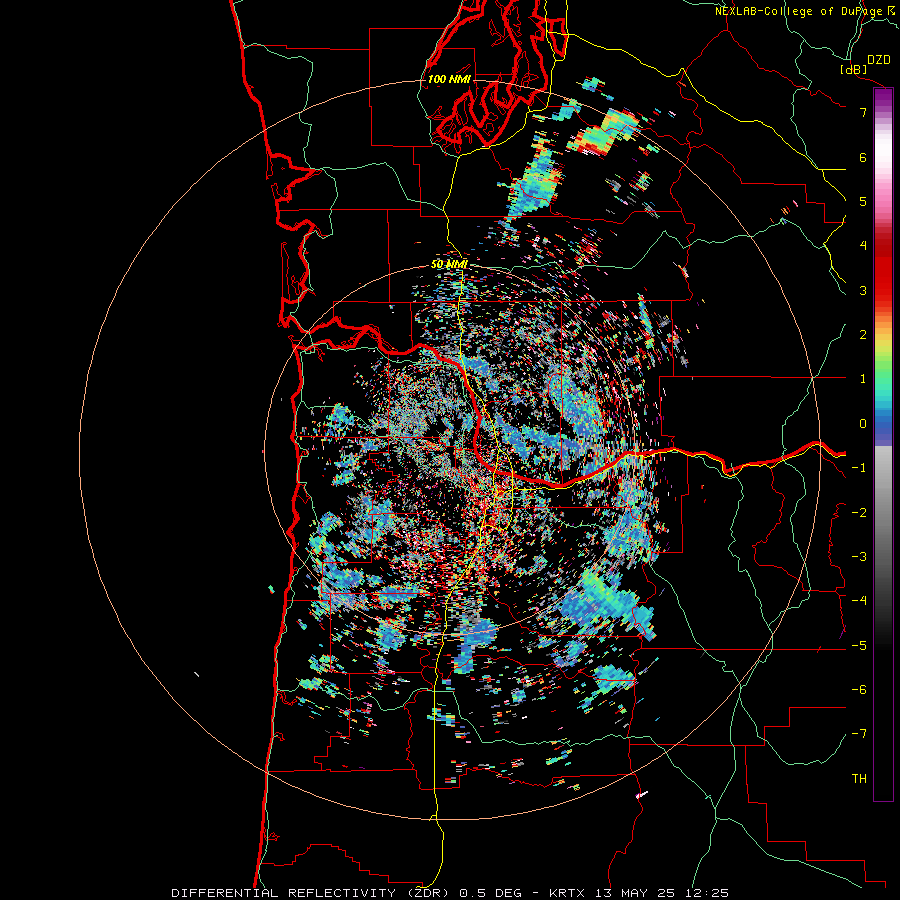
Task: Select the -3 dB scale label
Action: point(859,557)
